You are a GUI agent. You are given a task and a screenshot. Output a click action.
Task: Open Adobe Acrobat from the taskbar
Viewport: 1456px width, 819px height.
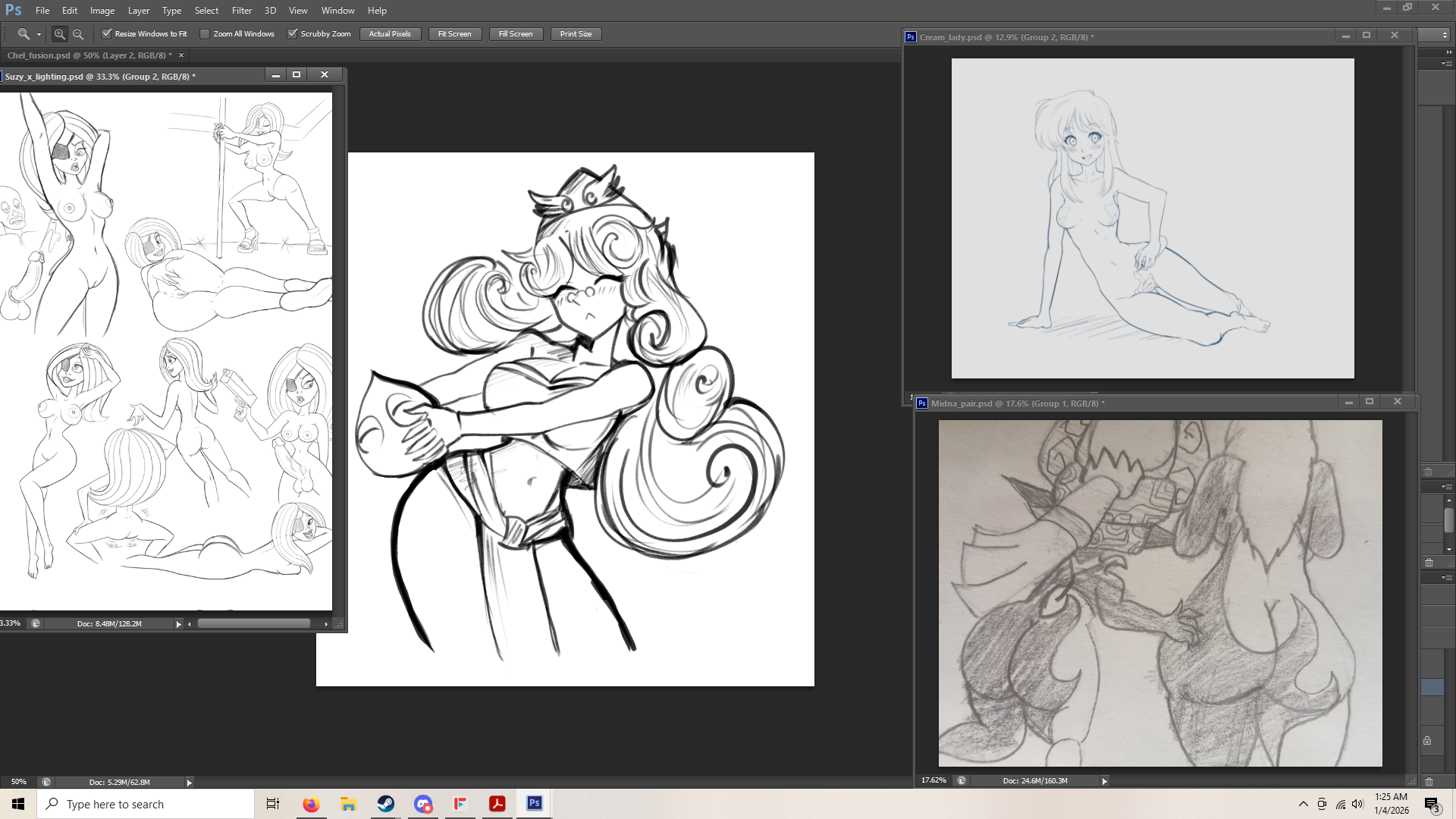pyautogui.click(x=497, y=804)
